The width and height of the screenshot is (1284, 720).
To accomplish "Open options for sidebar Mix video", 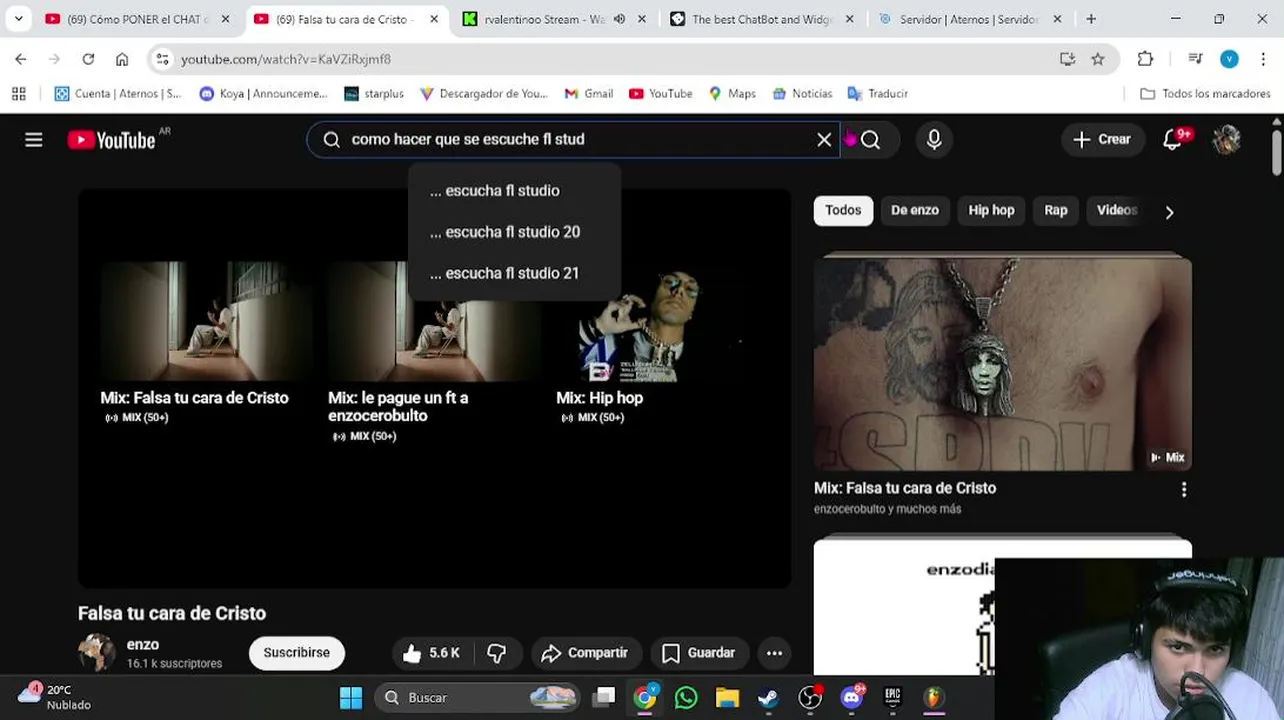I will 1184,490.
